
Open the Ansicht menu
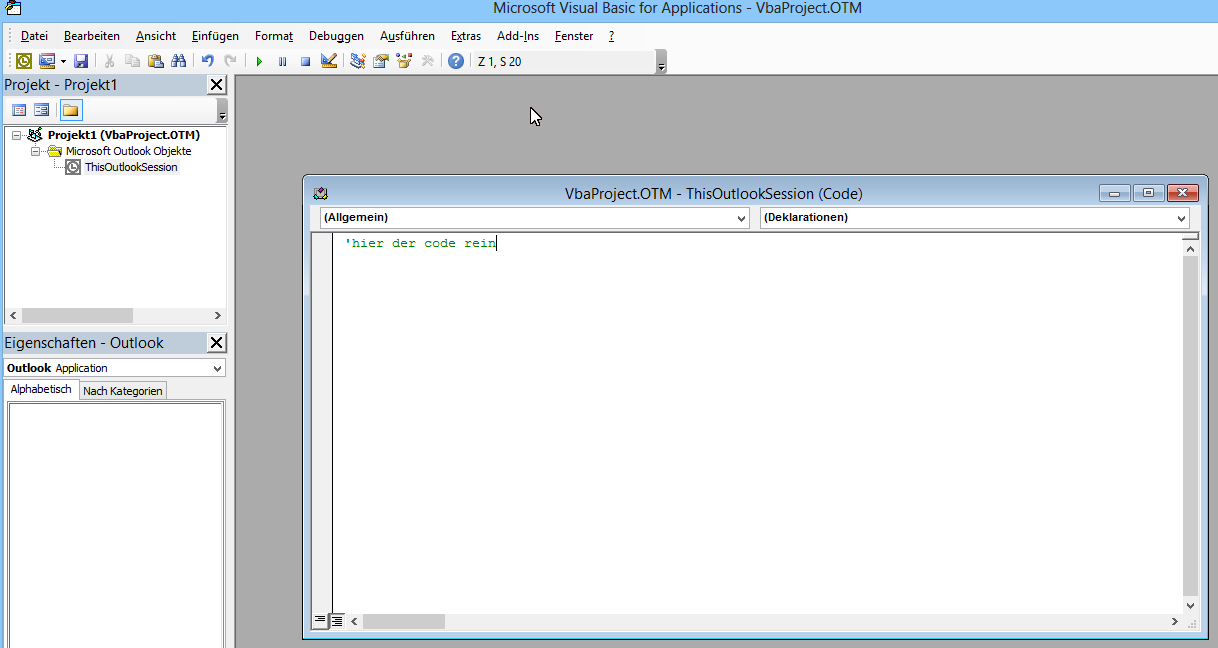tap(156, 36)
